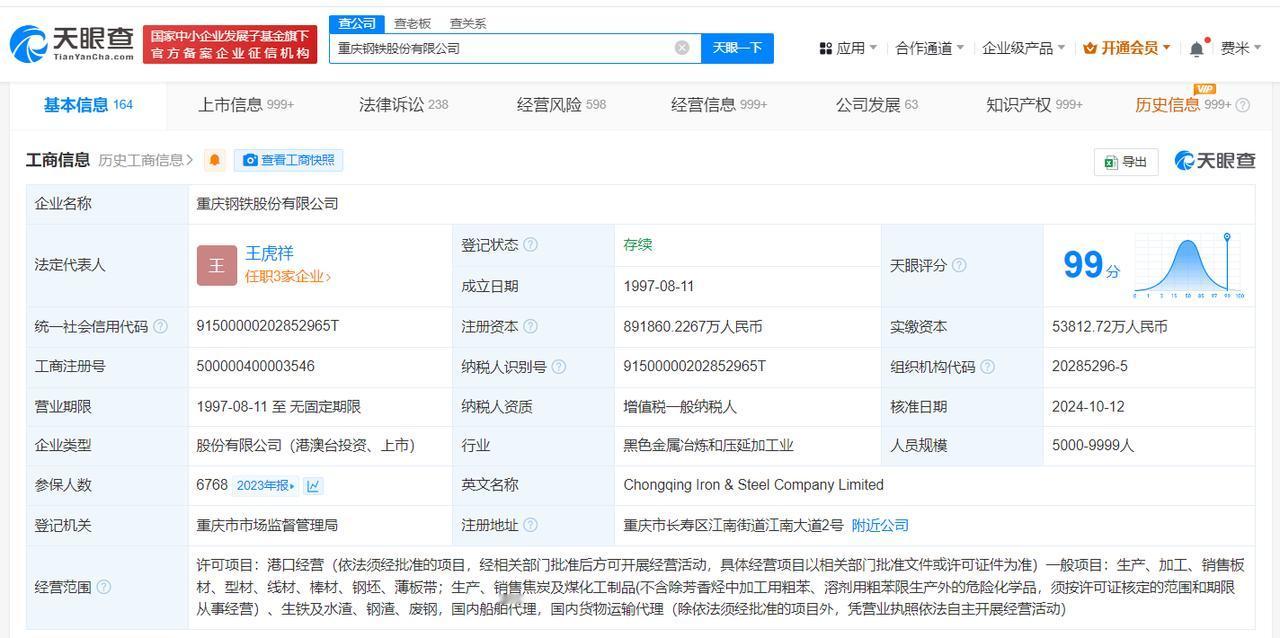
Task: Switch to the 经营风险 tab
Action: coord(561,105)
